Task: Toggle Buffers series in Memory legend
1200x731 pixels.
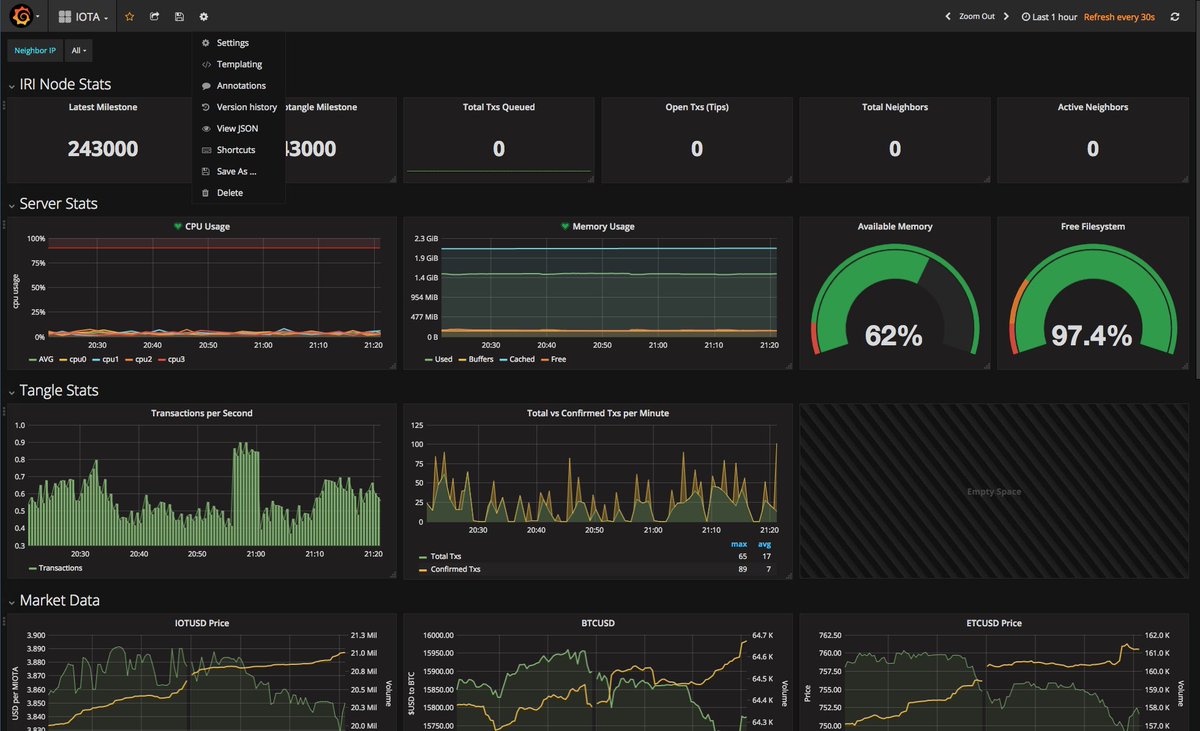Action: tap(476, 359)
